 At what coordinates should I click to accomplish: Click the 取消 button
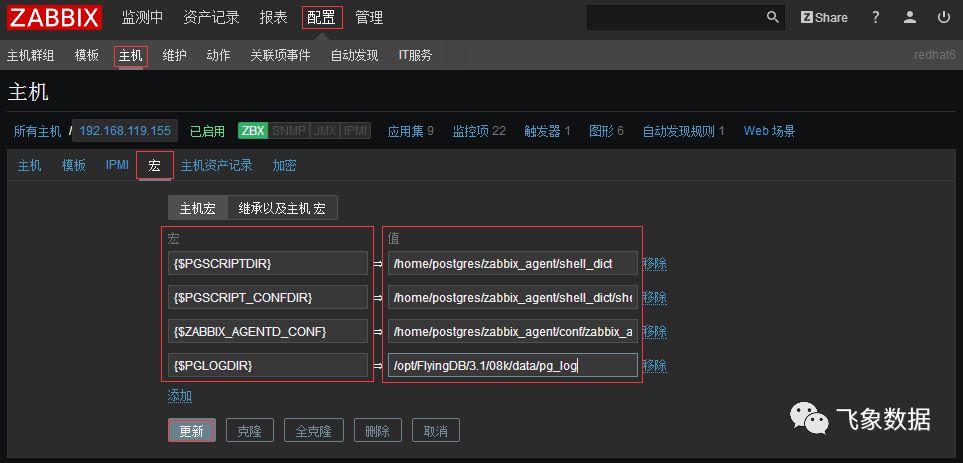point(435,430)
